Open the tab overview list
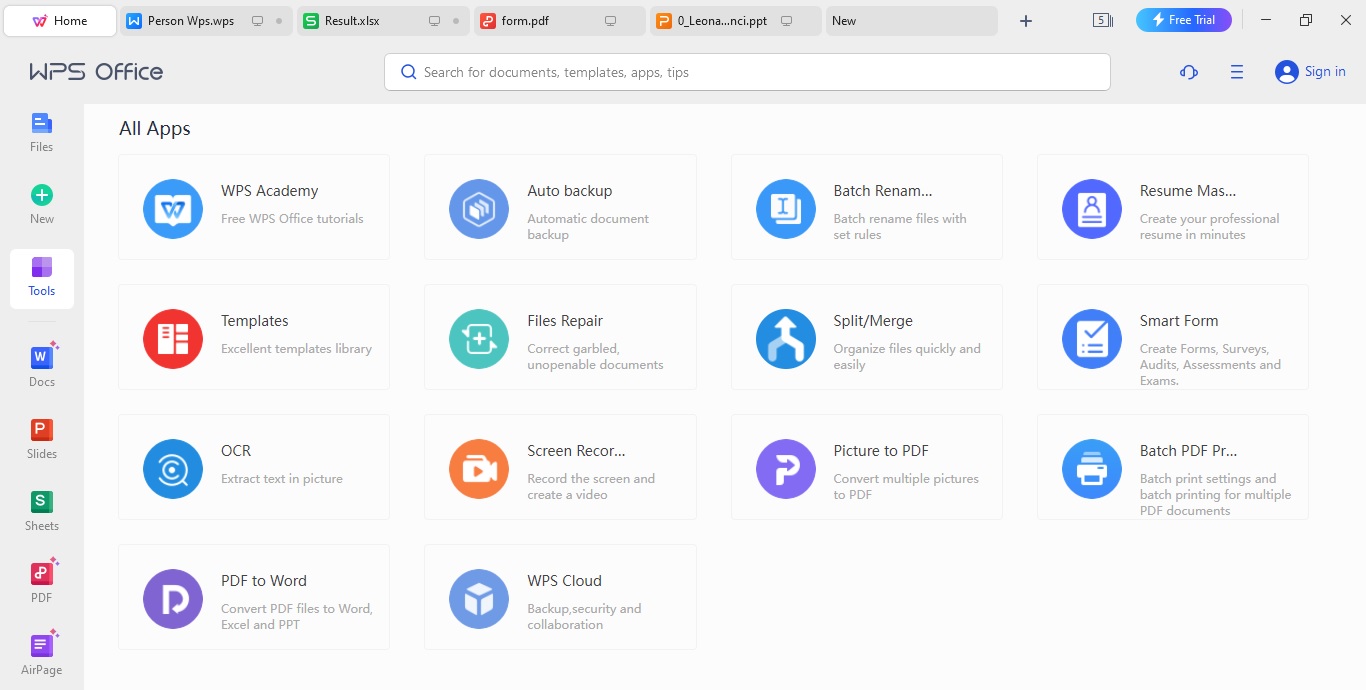This screenshot has width=1366, height=690. [1101, 20]
